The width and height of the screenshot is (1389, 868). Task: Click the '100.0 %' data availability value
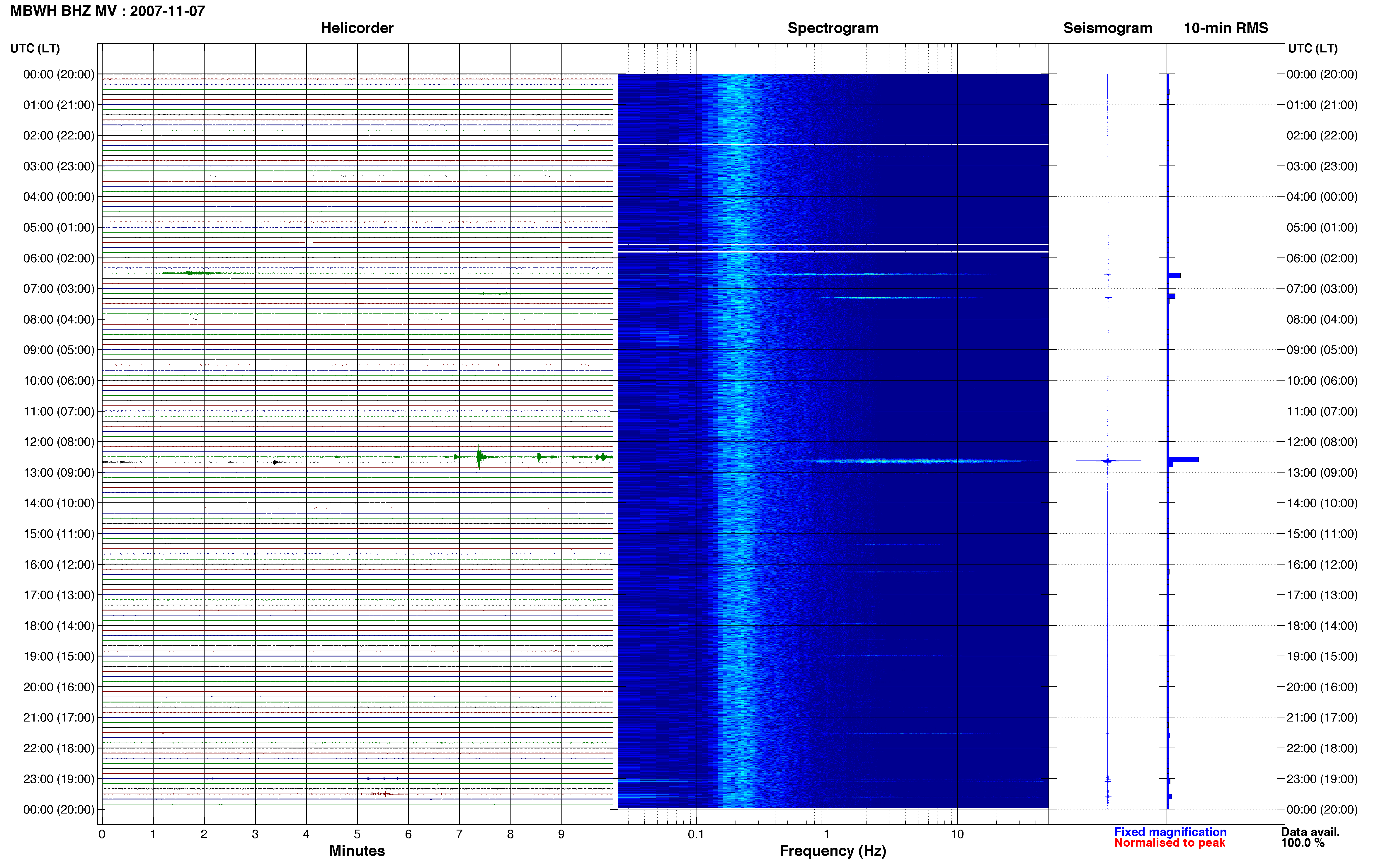click(x=1302, y=843)
